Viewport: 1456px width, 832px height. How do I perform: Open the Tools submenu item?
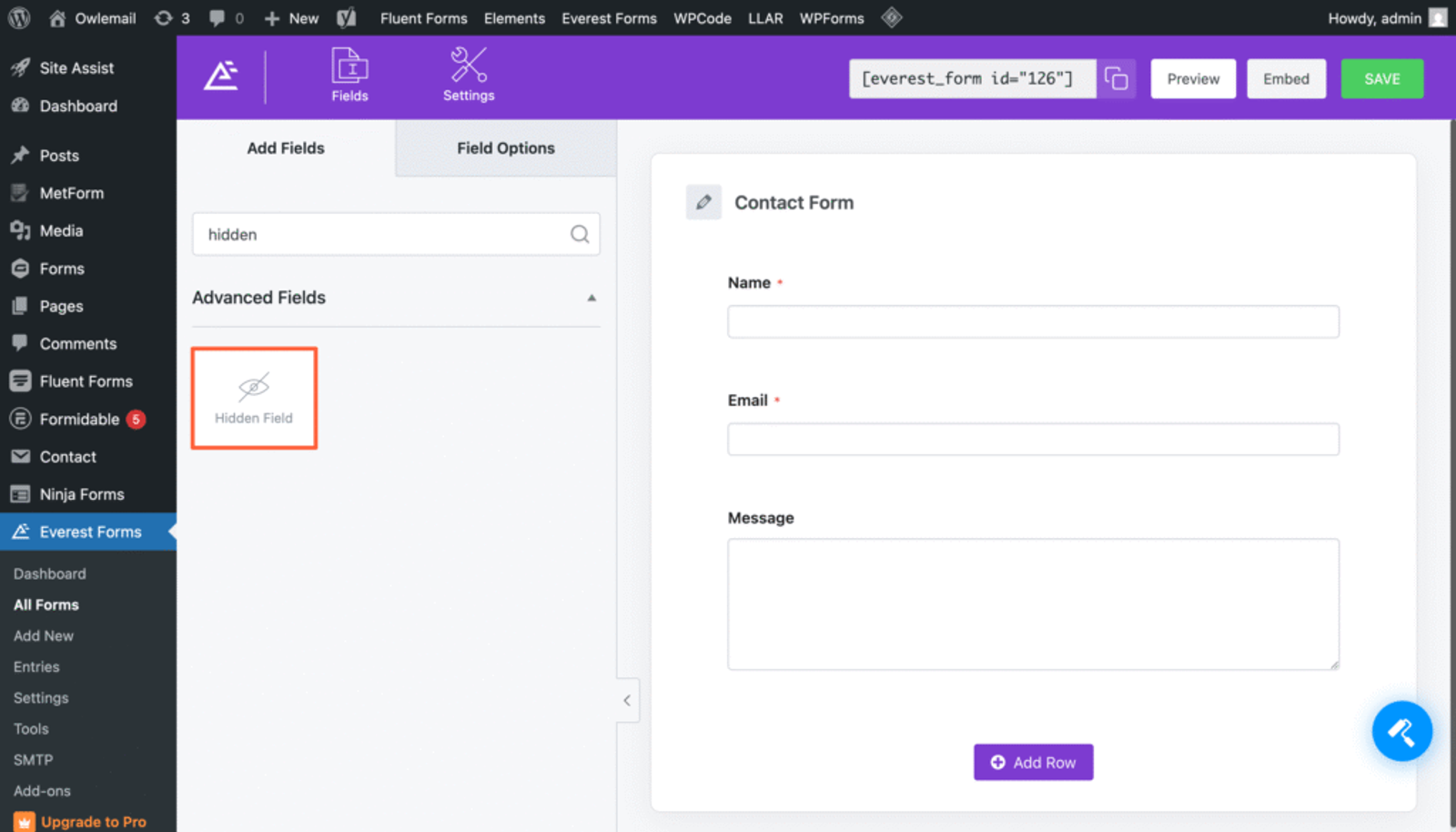pos(31,728)
